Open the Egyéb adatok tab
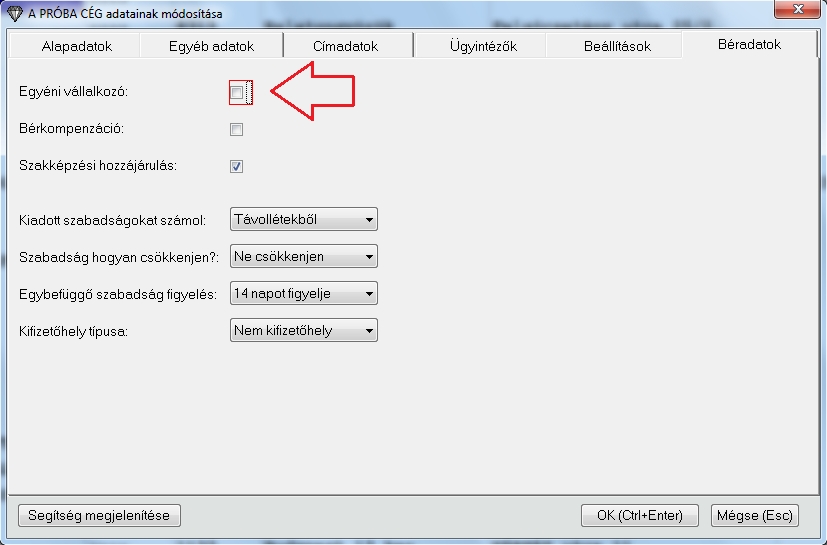The width and height of the screenshot is (827, 545). click(212, 46)
